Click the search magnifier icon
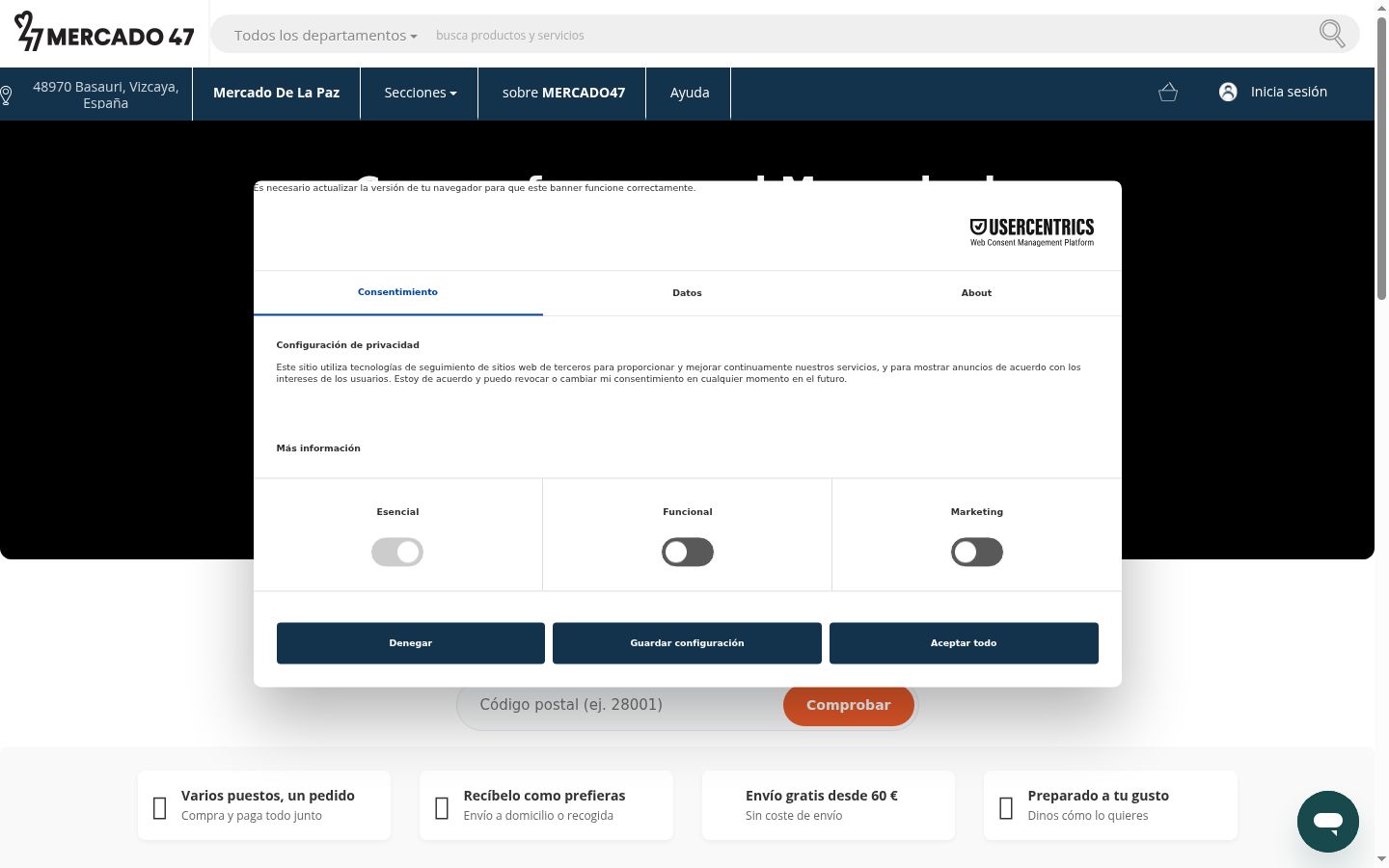Viewport: 1389px width, 868px height. (1332, 34)
